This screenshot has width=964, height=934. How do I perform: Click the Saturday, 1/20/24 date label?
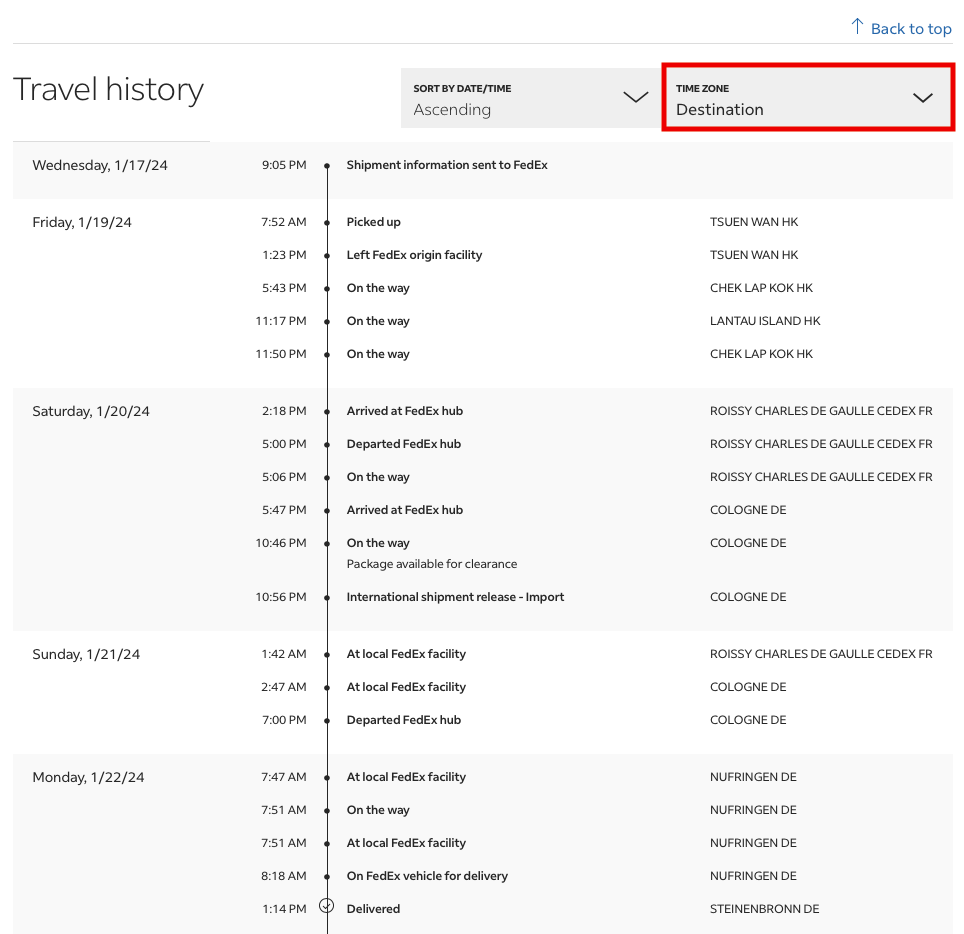click(x=91, y=411)
